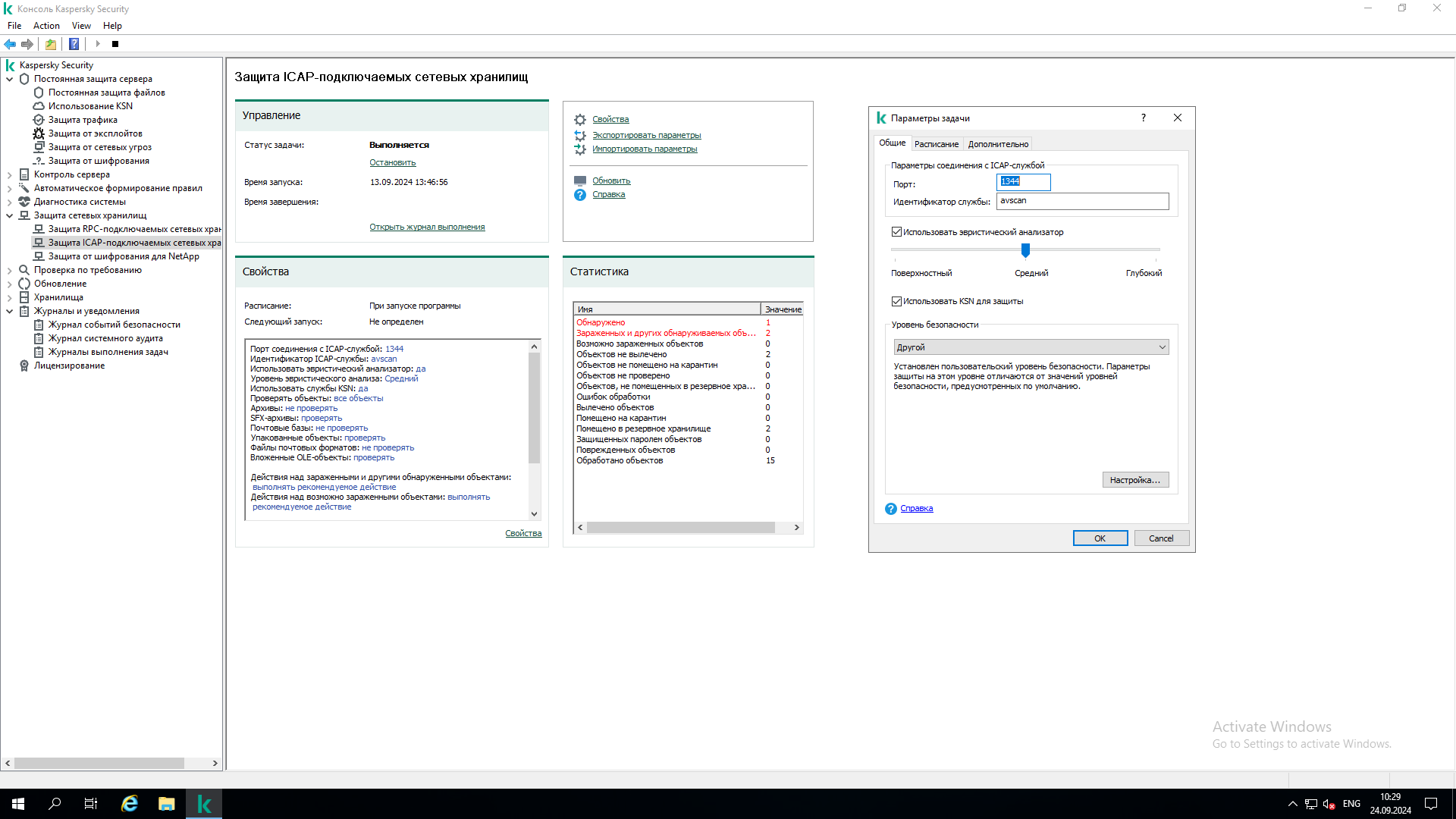Screen dimensions: 1456x819
Task: Click the Start task play icon
Action: 98,44
